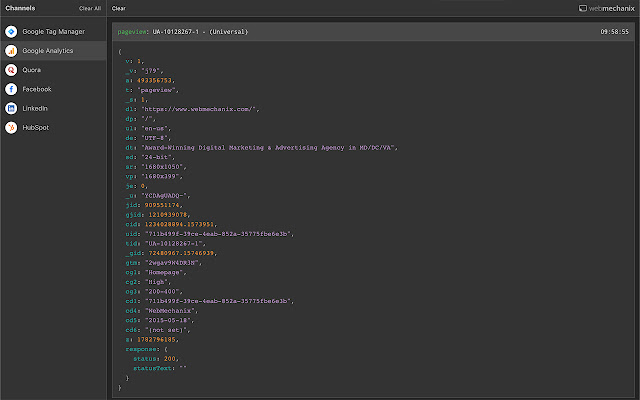Click the a 493356753 value
Viewport: 640px width, 400px height.
point(154,80)
